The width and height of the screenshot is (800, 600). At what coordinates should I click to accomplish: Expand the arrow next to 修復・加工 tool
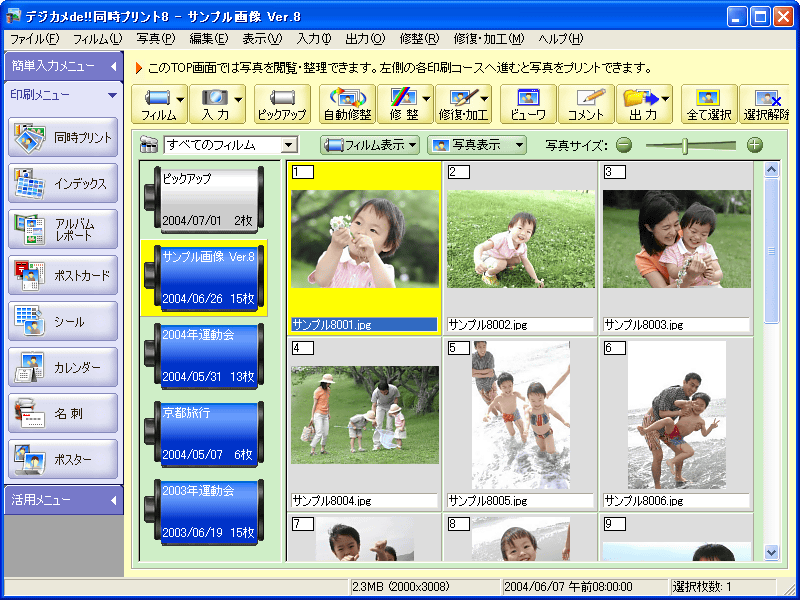click(485, 99)
